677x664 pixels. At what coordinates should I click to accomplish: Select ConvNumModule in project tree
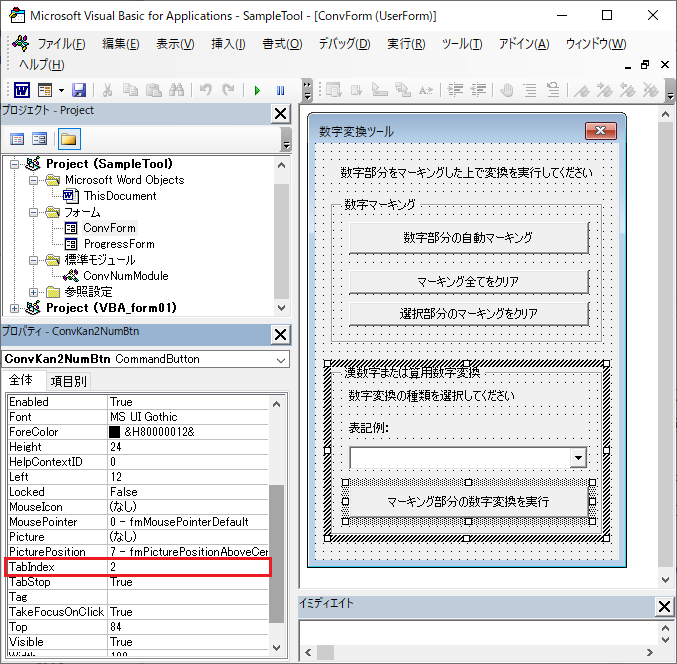point(126,276)
